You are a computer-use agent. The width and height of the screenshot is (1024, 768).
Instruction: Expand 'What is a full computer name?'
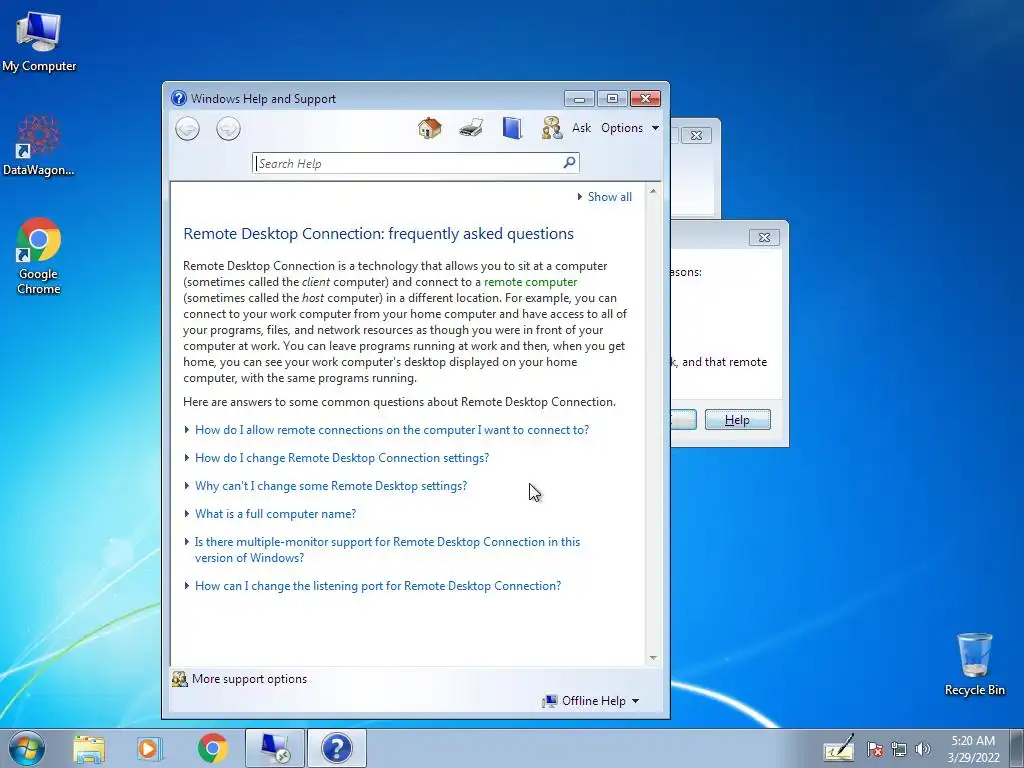point(276,514)
